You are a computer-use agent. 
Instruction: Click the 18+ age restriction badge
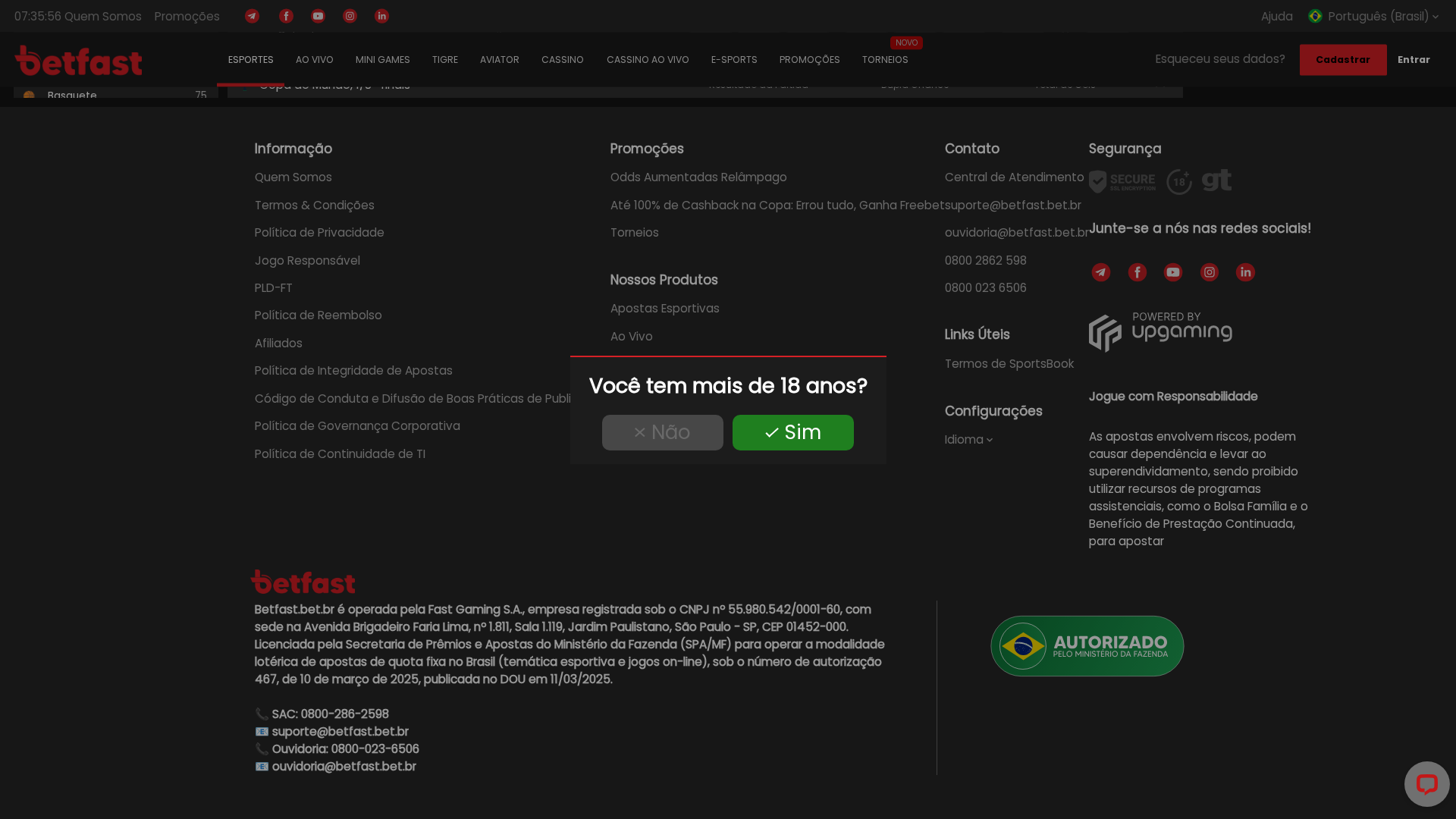[x=1179, y=182]
